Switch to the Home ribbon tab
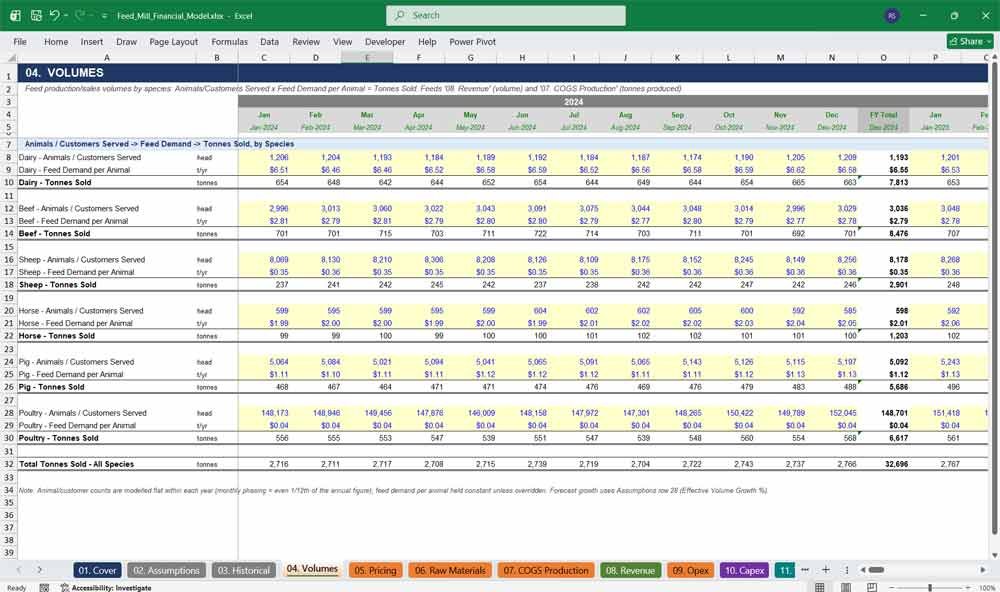The height and width of the screenshot is (592, 1000). [56, 41]
